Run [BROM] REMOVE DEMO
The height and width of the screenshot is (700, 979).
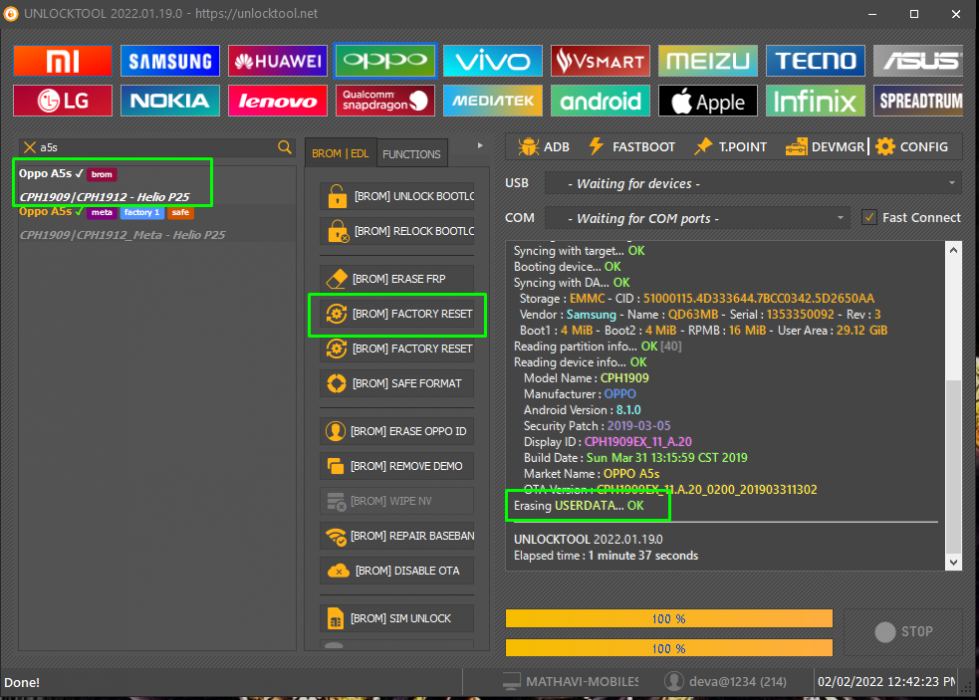[397, 466]
